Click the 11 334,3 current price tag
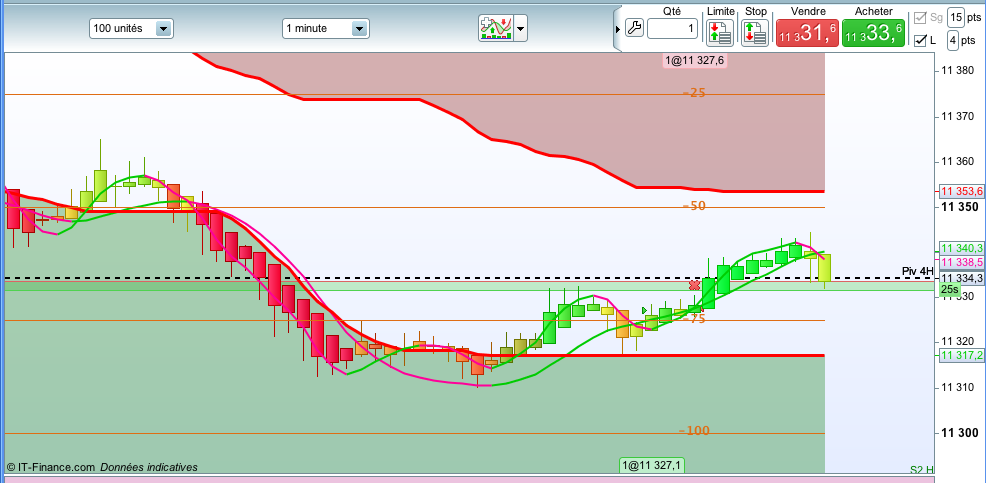Image resolution: width=986 pixels, height=483 pixels. pos(961,278)
